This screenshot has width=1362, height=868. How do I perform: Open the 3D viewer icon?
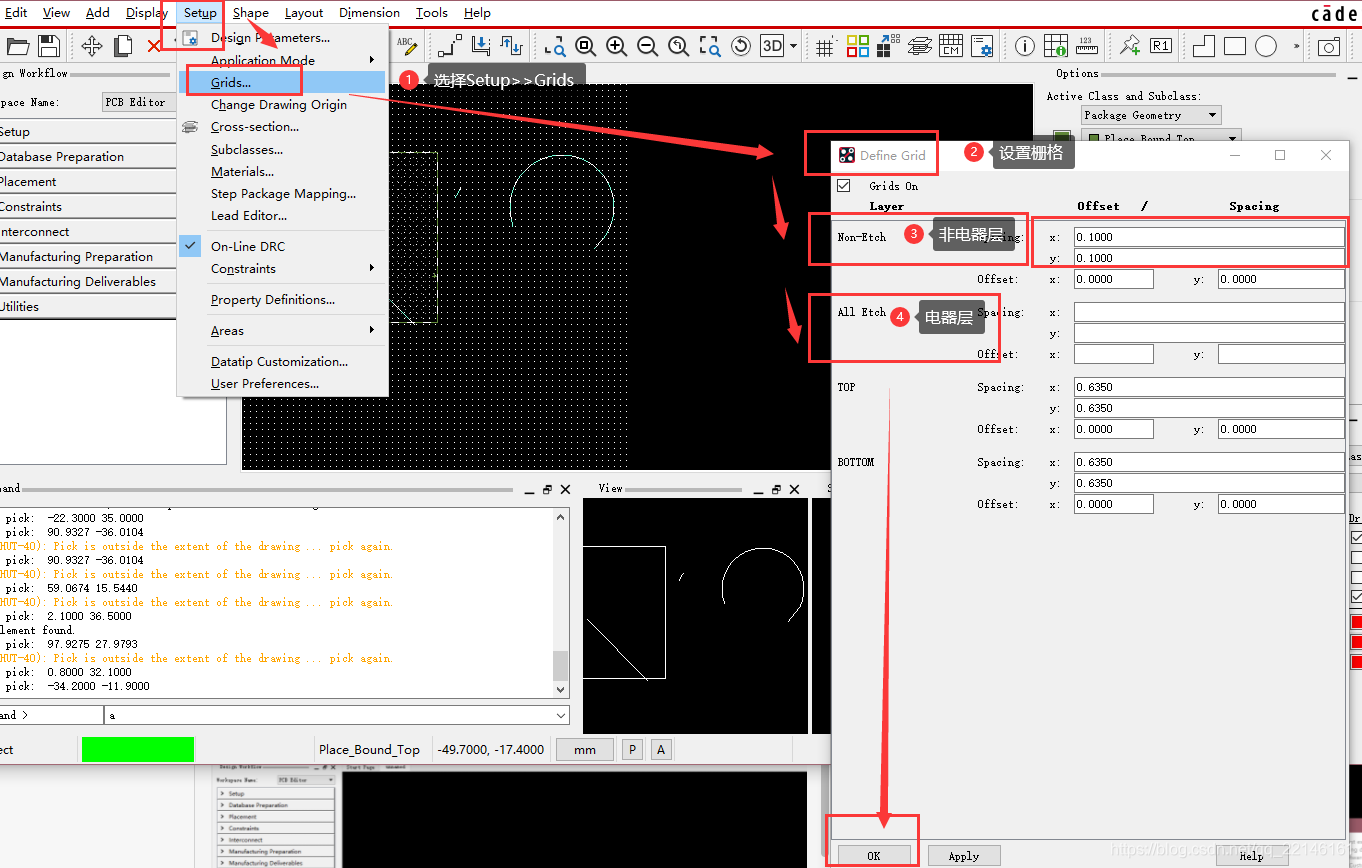[771, 46]
